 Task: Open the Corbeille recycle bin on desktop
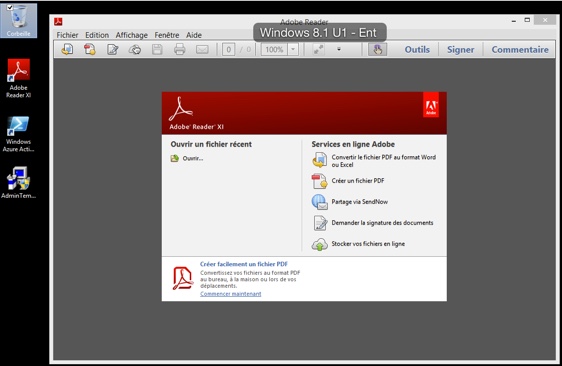(18, 20)
